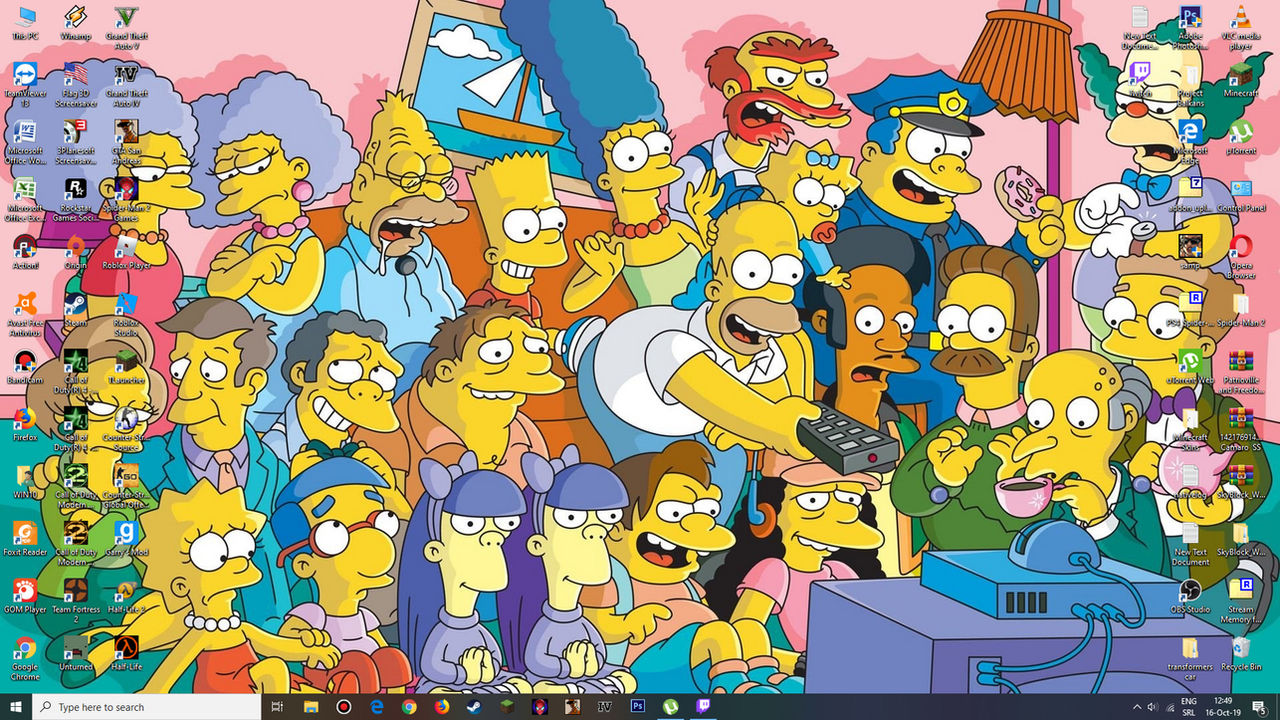Image resolution: width=1280 pixels, height=720 pixels.
Task: Select the Stream Memory shortcut
Action: tap(1241, 599)
